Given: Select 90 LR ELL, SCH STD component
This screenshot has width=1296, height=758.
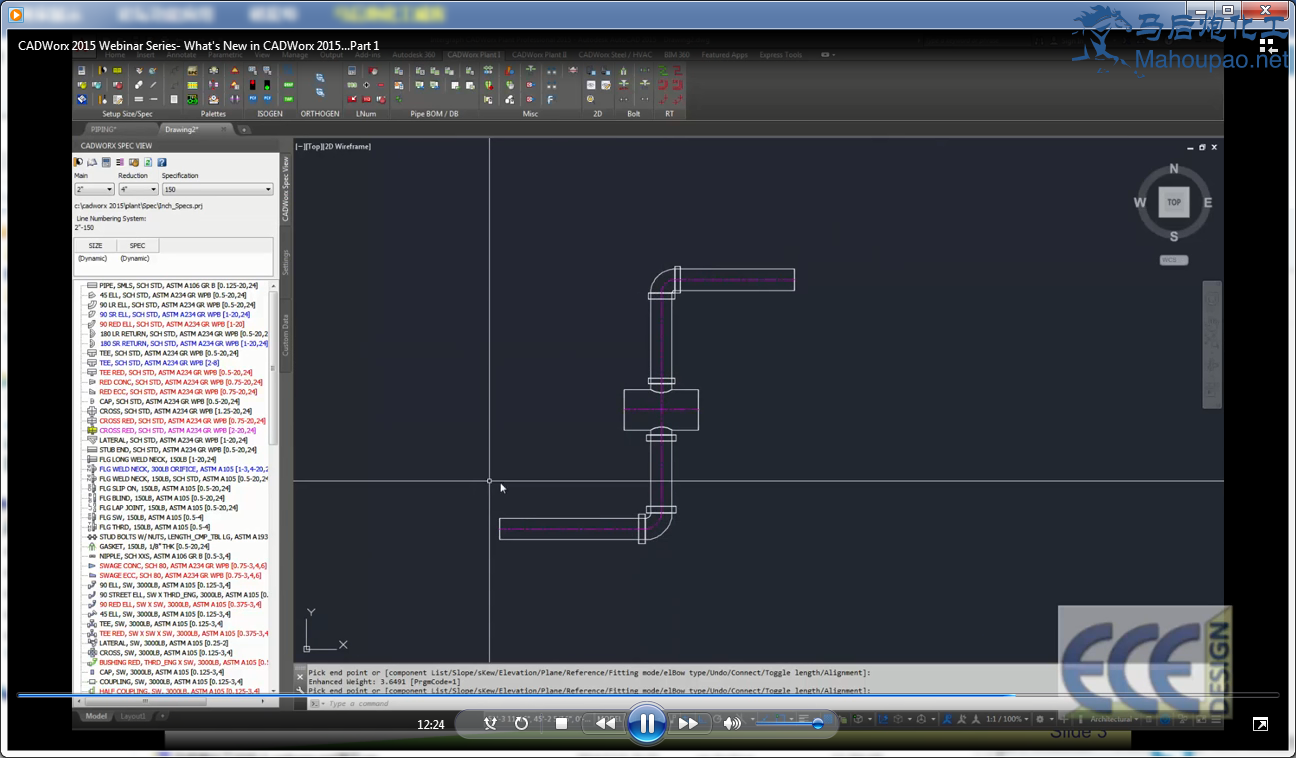Looking at the screenshot, I should [172, 305].
